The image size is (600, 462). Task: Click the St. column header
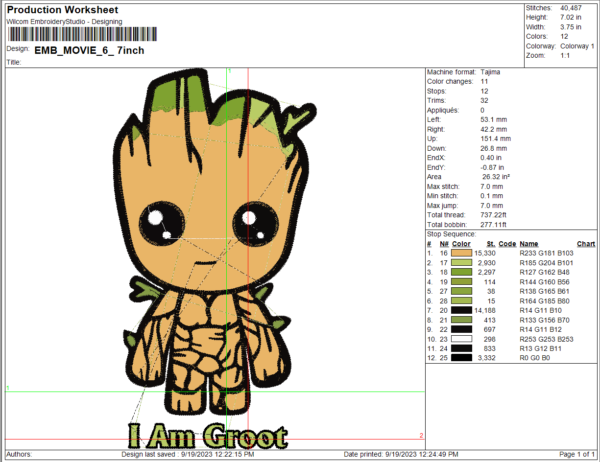point(490,244)
